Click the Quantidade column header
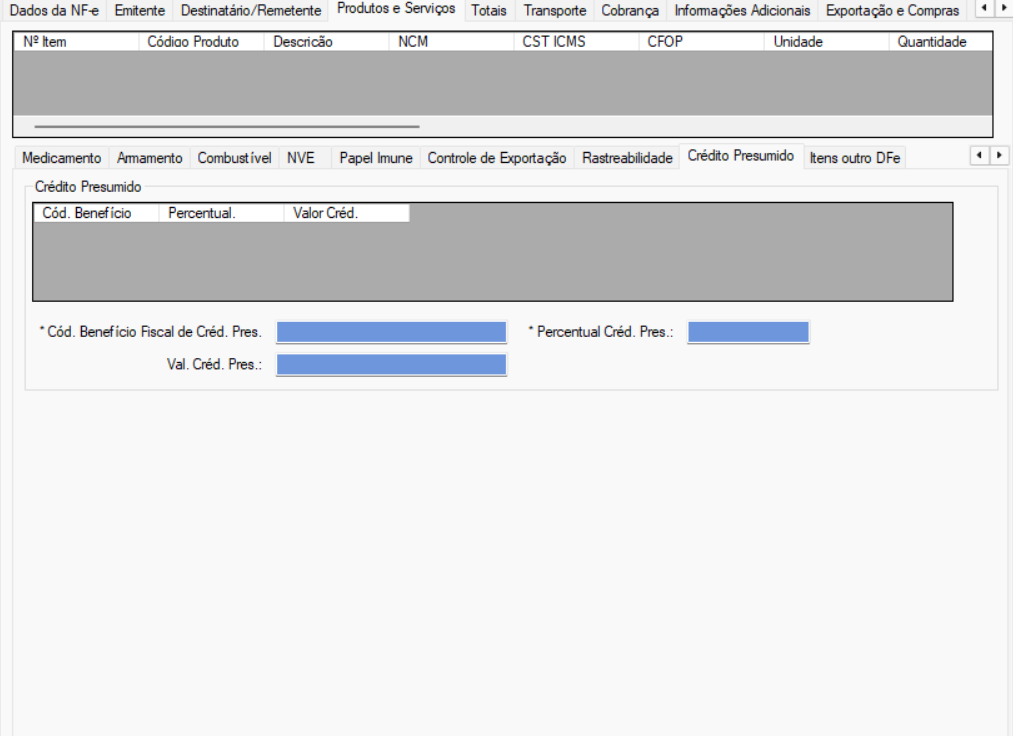1013x736 pixels. 941,41
